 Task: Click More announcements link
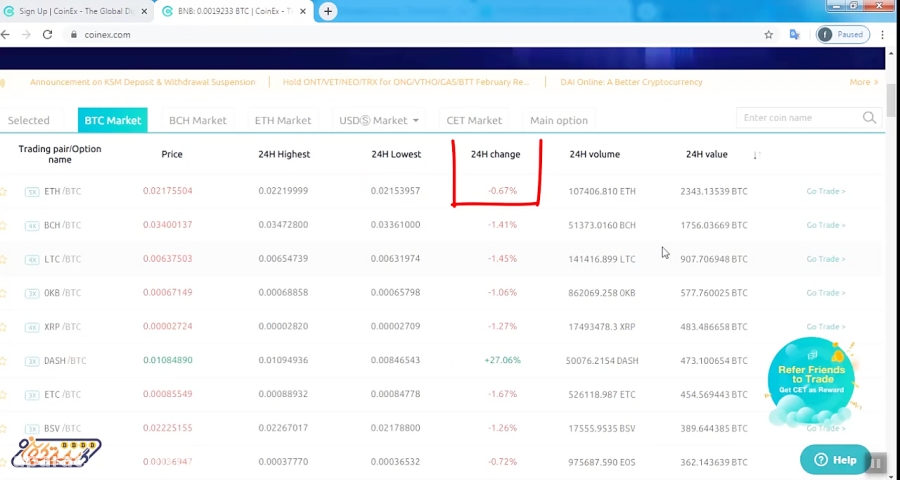[864, 82]
